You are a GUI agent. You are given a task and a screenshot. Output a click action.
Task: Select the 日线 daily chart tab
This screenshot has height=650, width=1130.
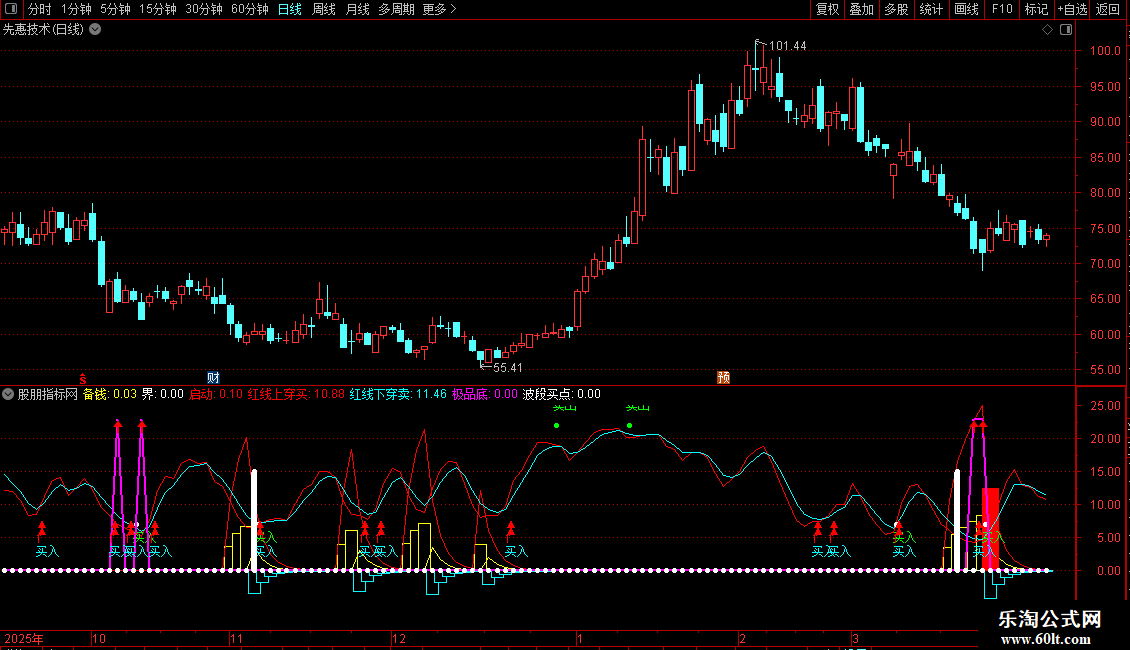point(290,9)
